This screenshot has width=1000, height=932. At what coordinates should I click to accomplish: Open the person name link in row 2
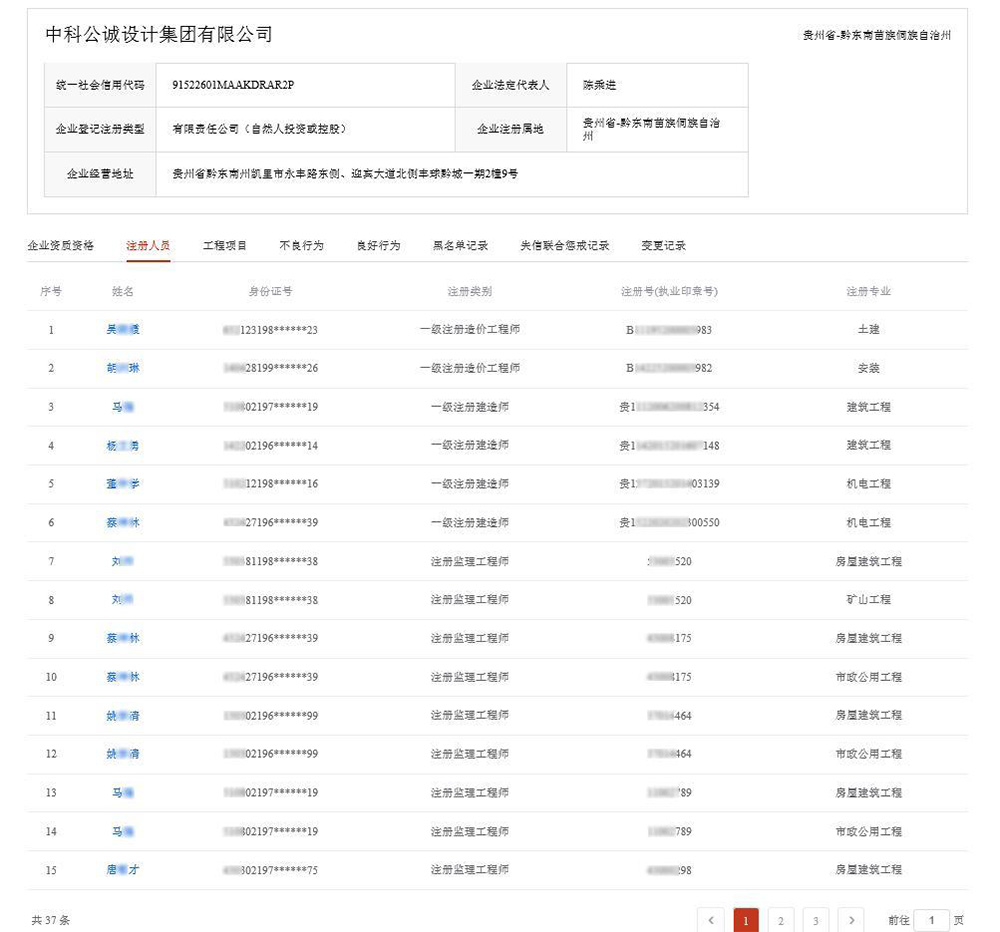tap(123, 368)
